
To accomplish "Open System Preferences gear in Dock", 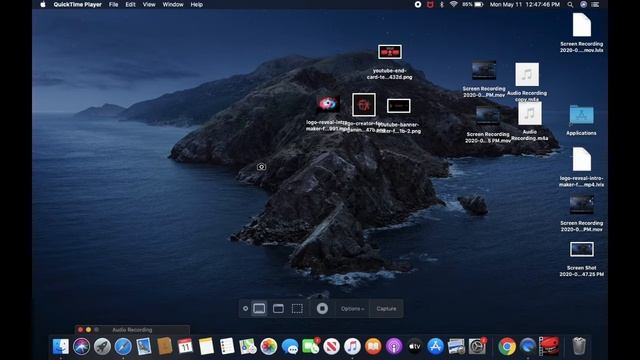I will tap(477, 347).
